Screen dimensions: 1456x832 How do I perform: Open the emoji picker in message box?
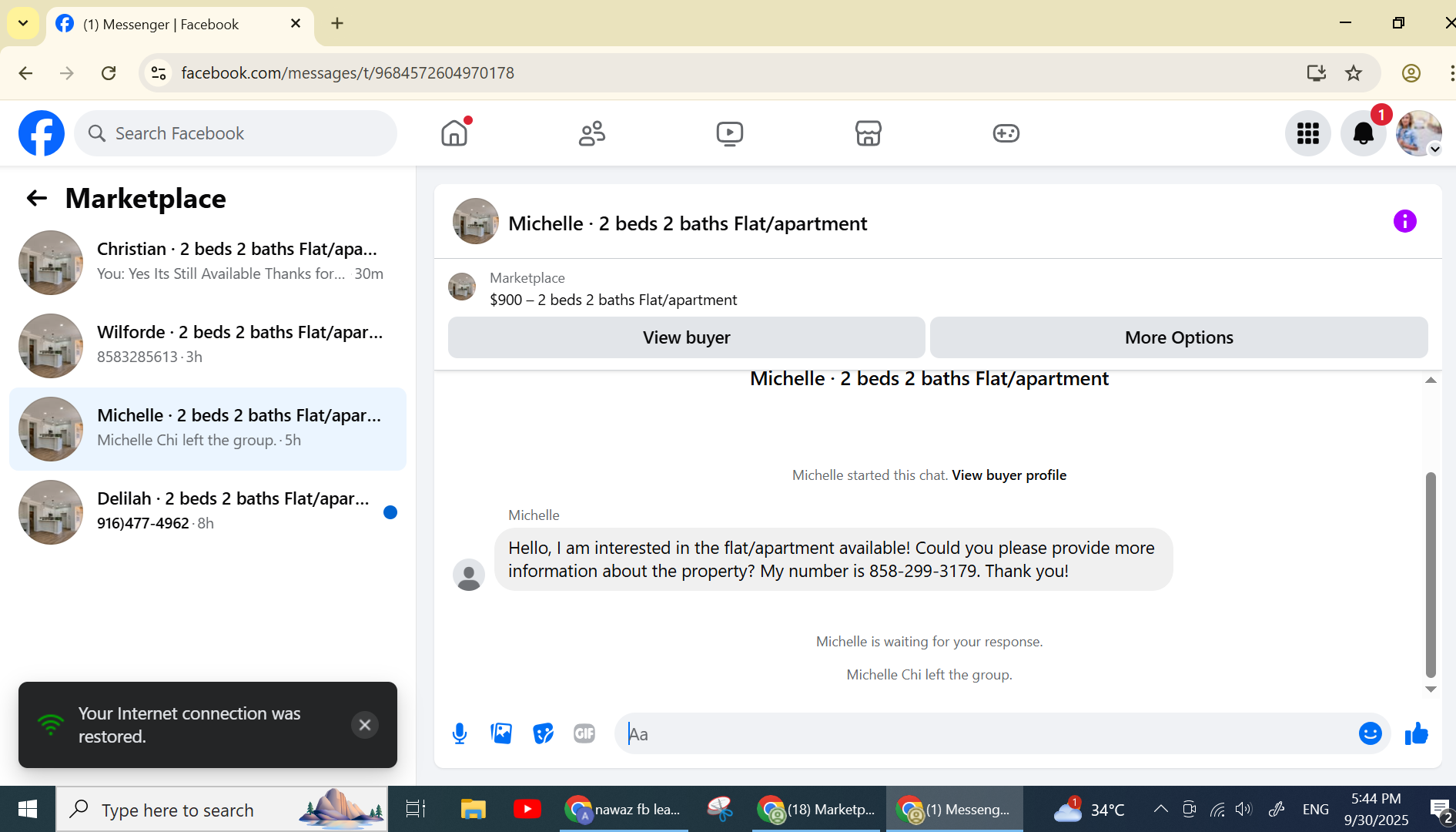[x=1371, y=734]
